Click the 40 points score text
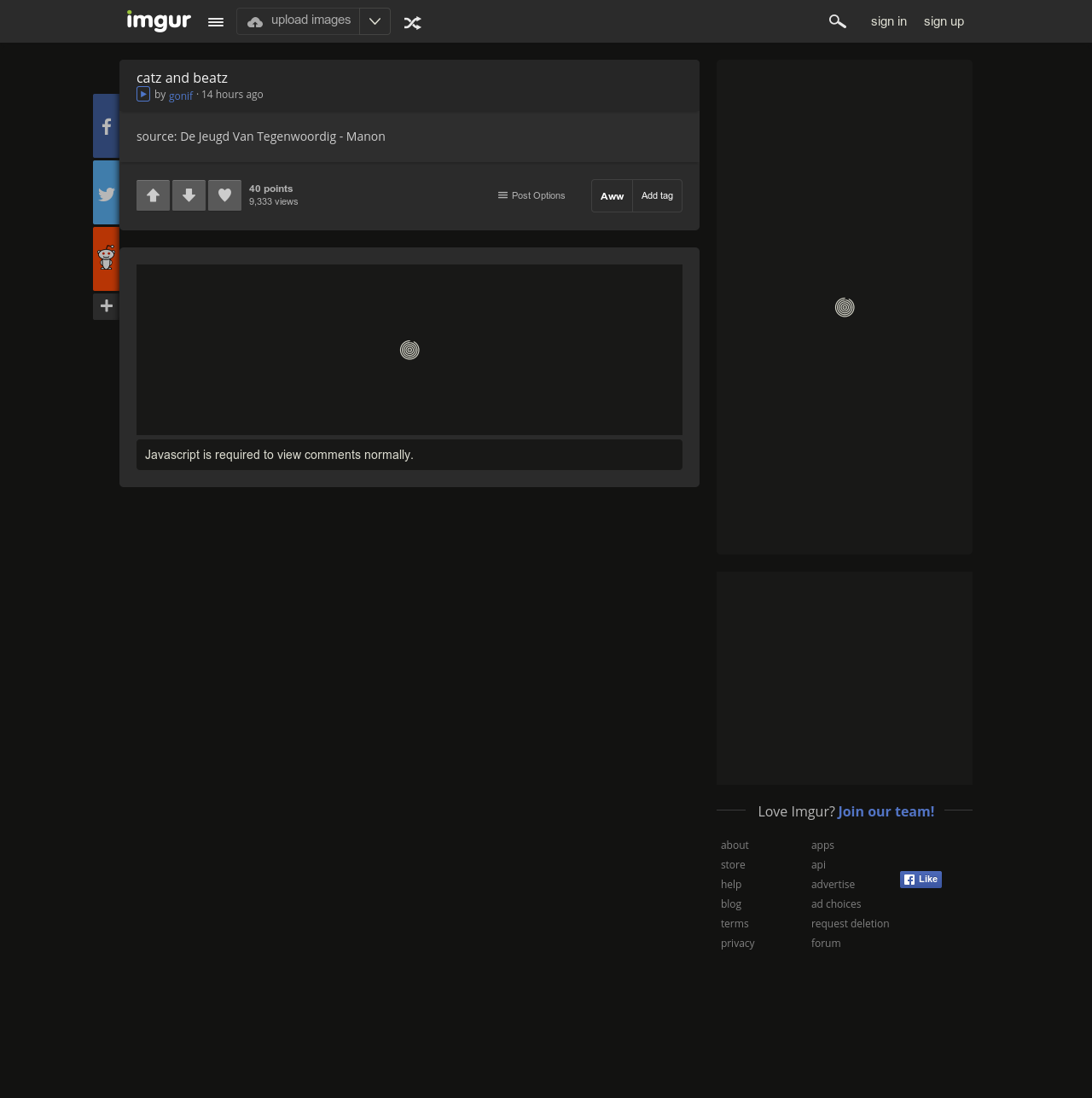This screenshot has width=1092, height=1098. pos(270,189)
